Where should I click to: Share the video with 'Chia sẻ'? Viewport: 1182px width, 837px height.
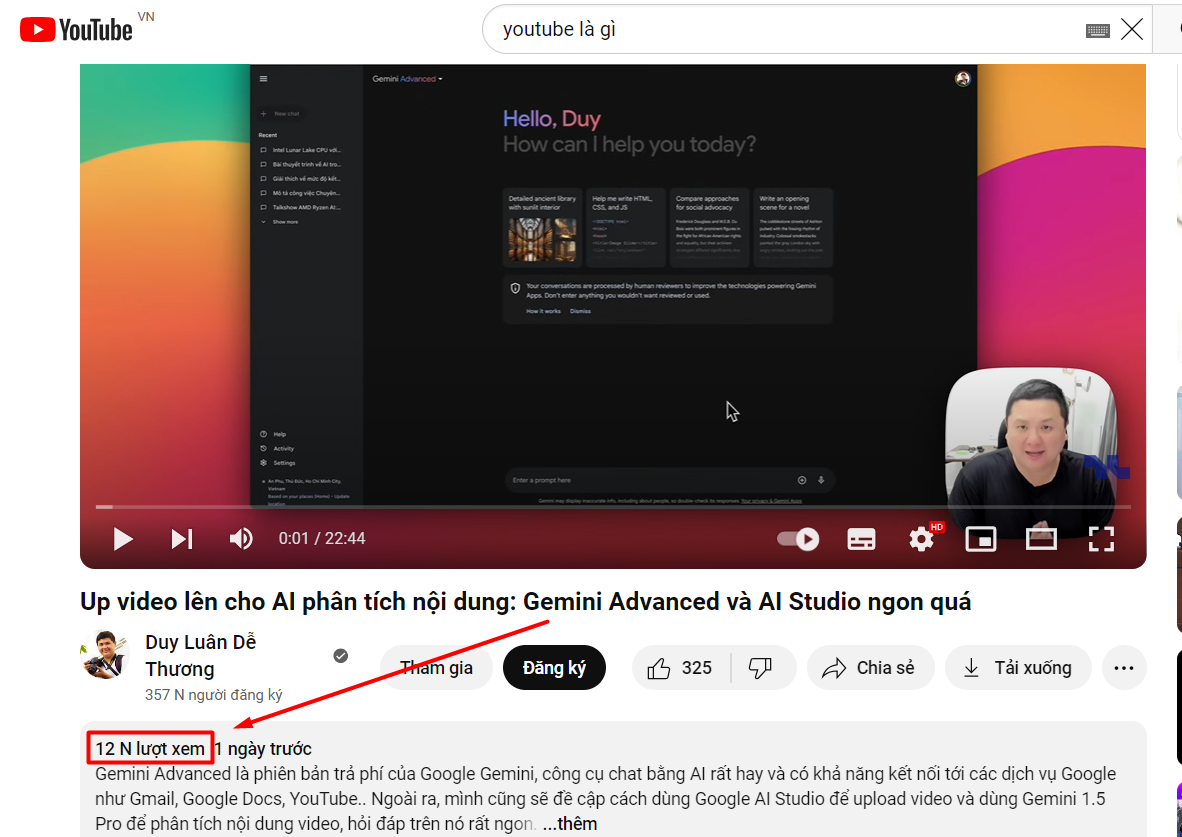click(x=871, y=667)
